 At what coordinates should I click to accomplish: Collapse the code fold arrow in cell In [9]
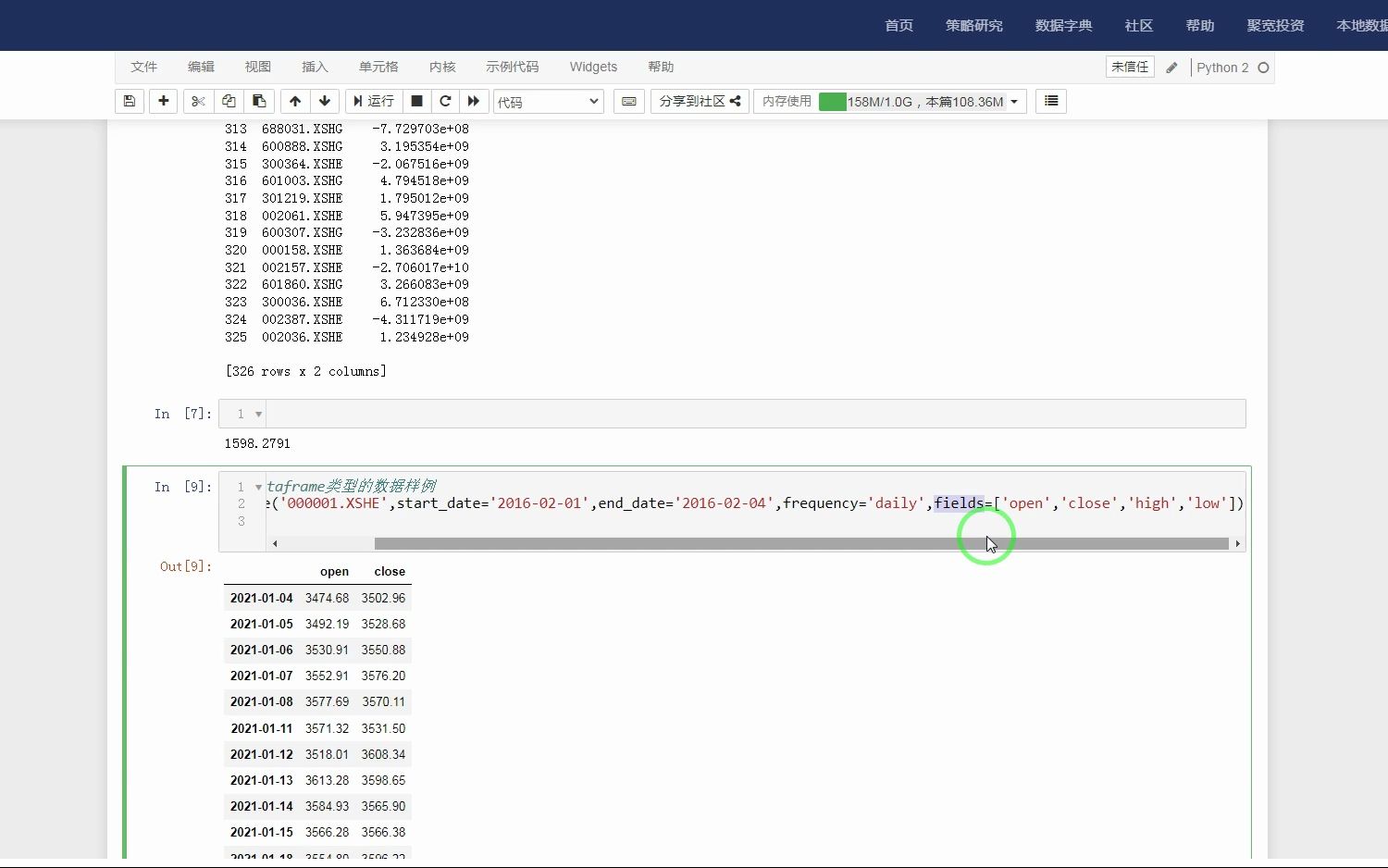pos(258,487)
